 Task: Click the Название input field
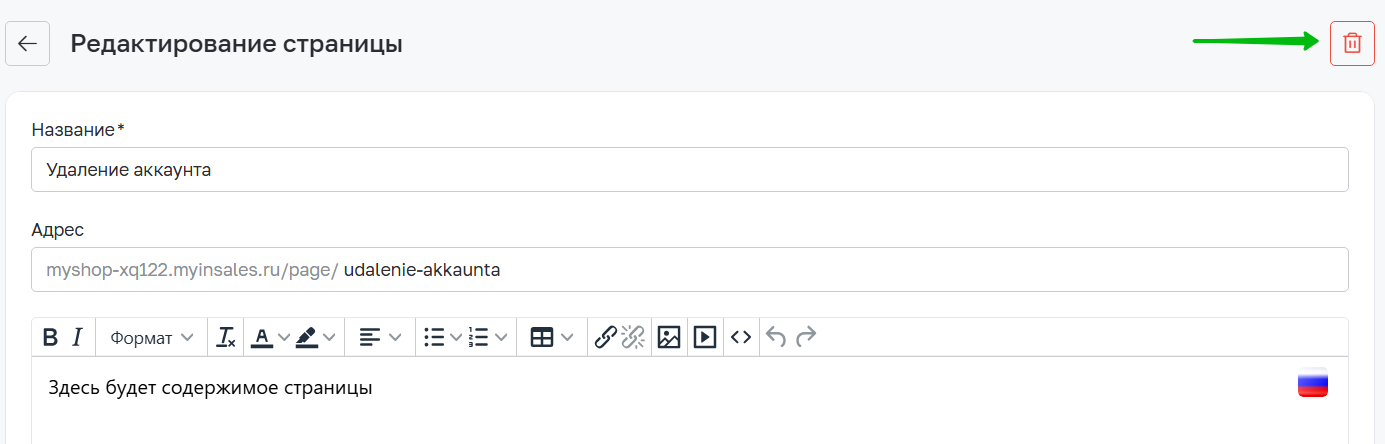(x=689, y=170)
